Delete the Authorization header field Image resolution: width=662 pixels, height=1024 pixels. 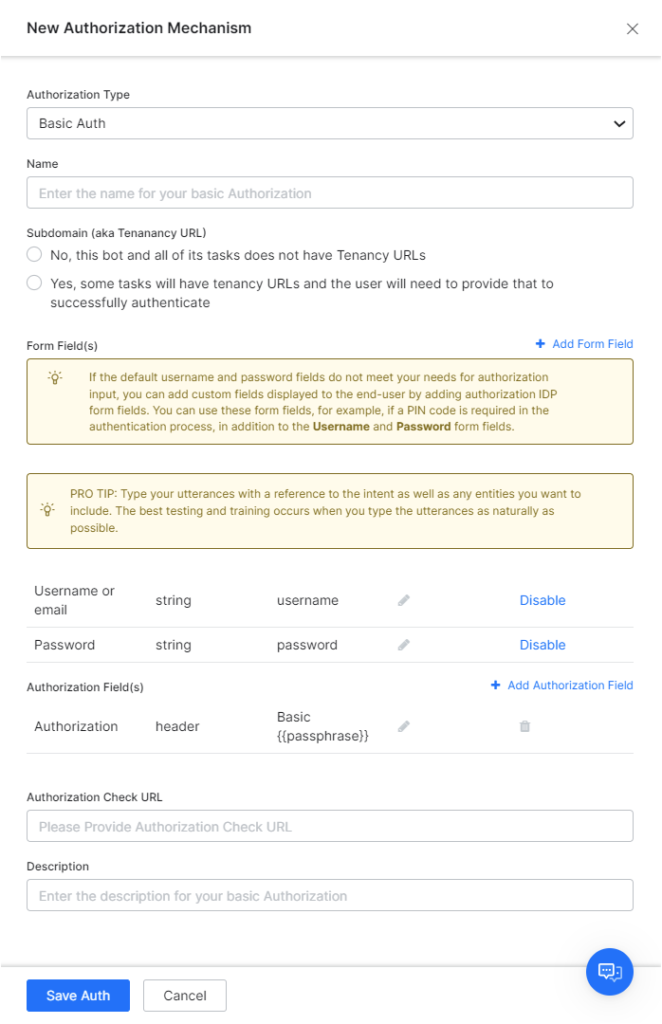pos(524,727)
